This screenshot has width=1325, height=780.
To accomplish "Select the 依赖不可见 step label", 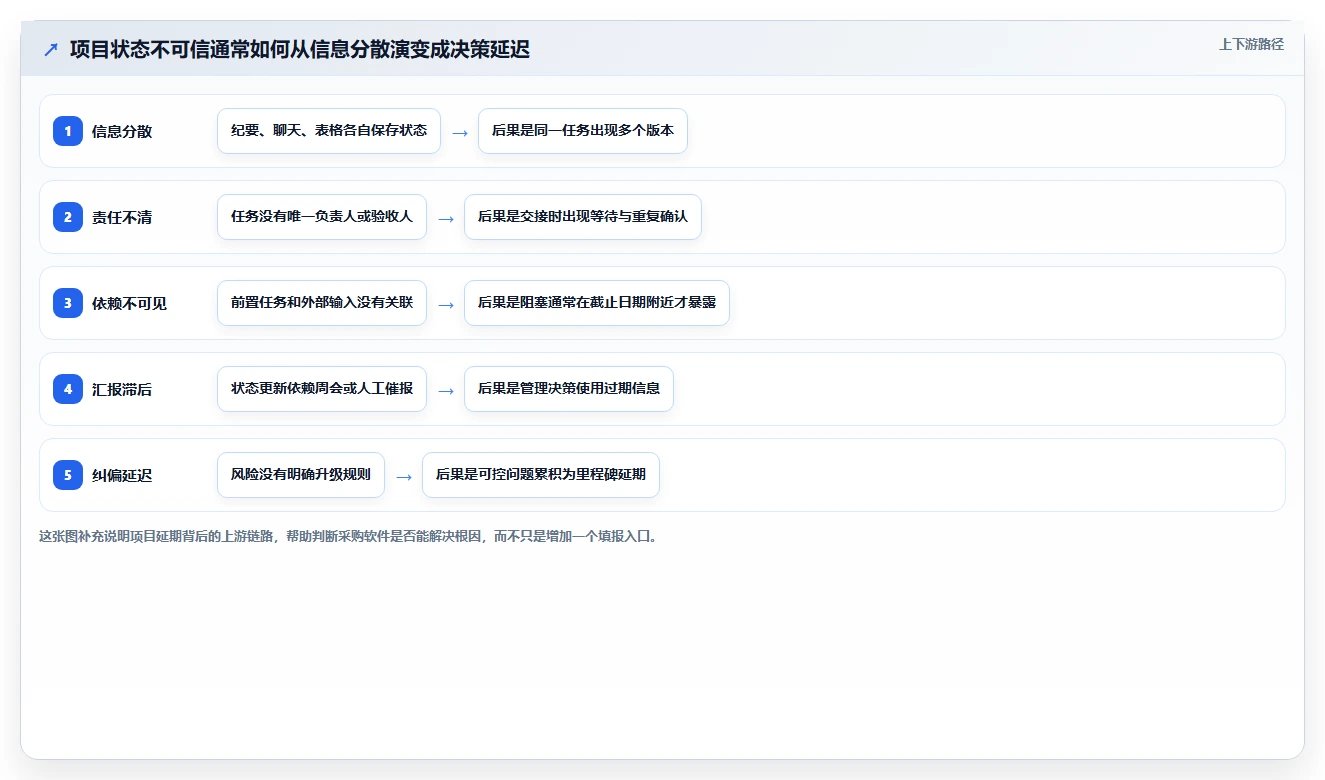I will [129, 303].
